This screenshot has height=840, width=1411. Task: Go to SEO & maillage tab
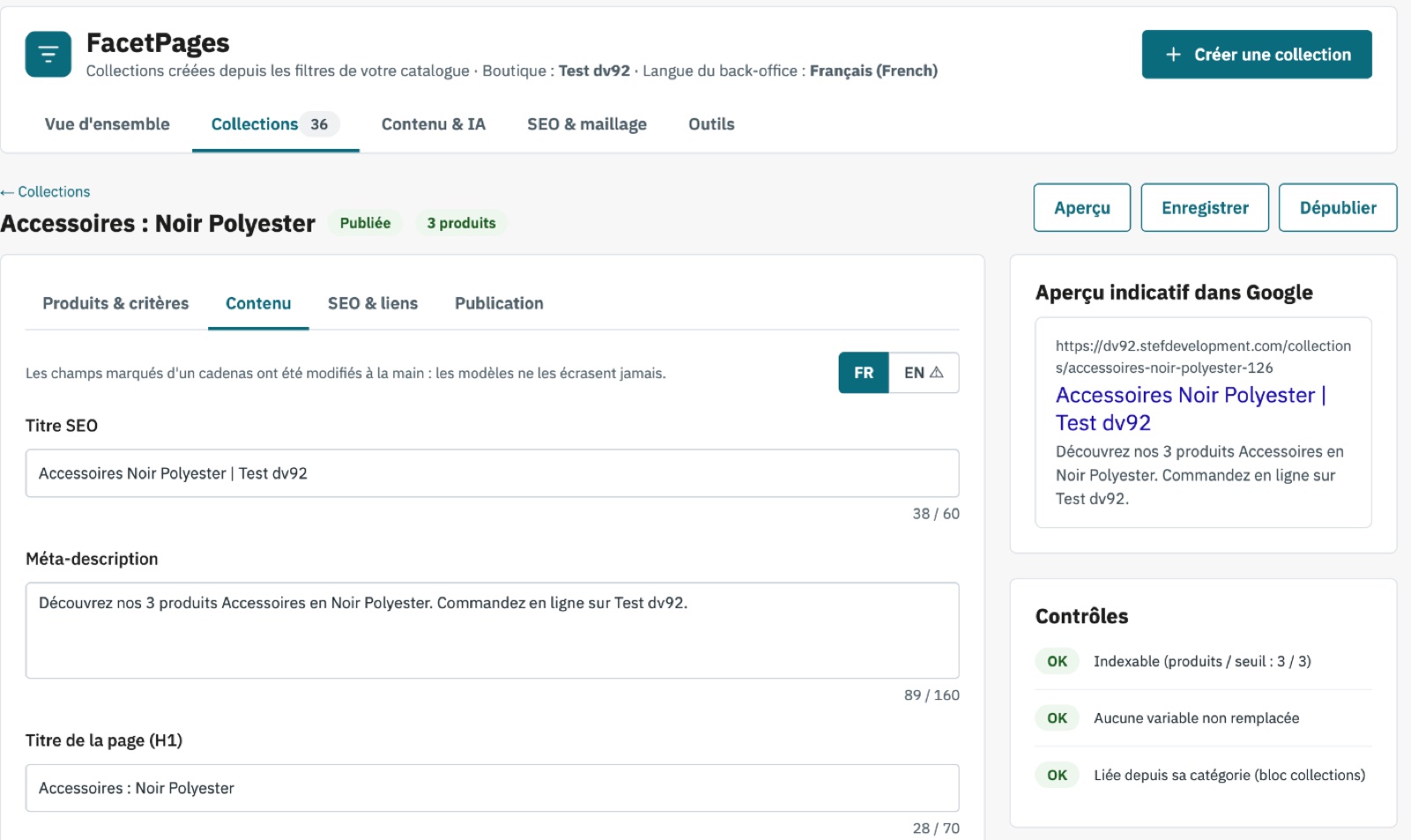(x=586, y=124)
